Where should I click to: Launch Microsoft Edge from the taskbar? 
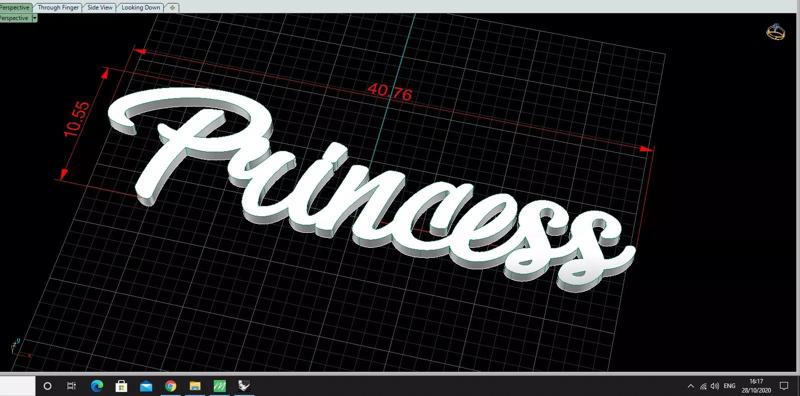pyautogui.click(x=96, y=386)
